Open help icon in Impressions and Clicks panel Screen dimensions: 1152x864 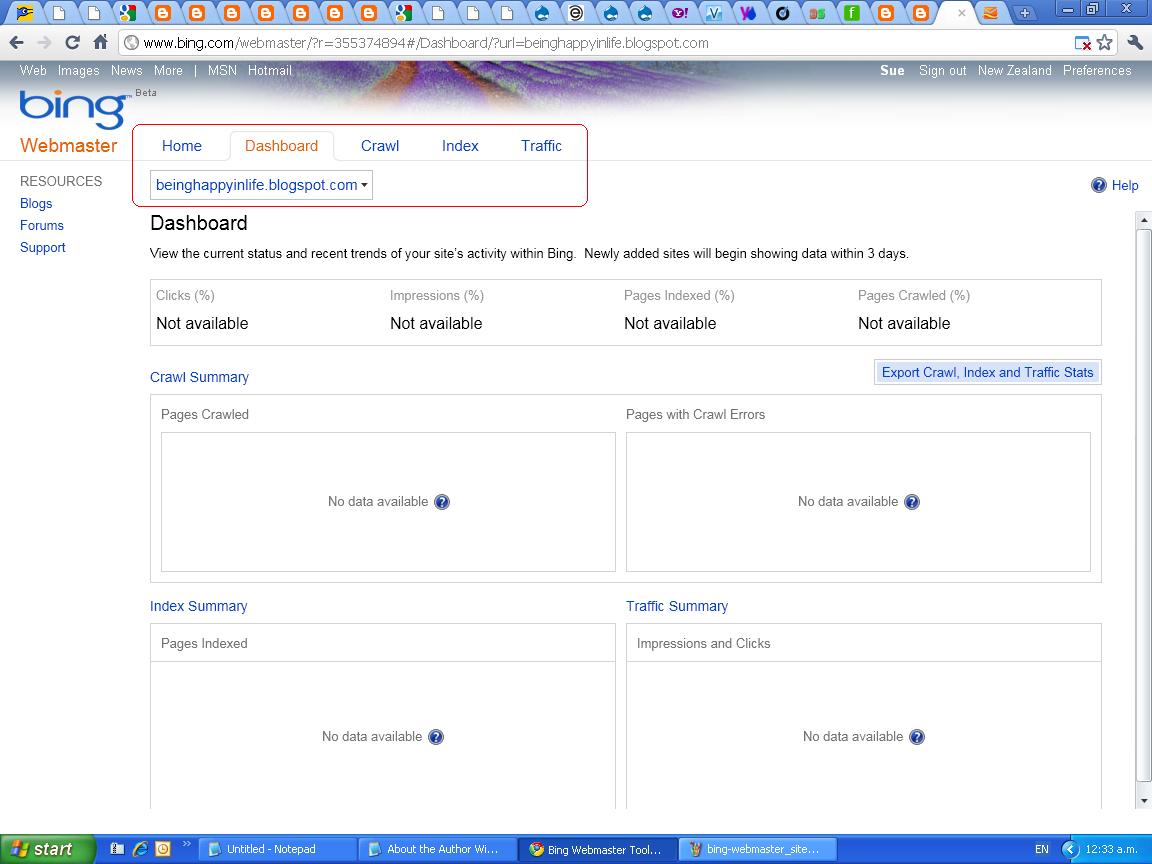point(917,737)
